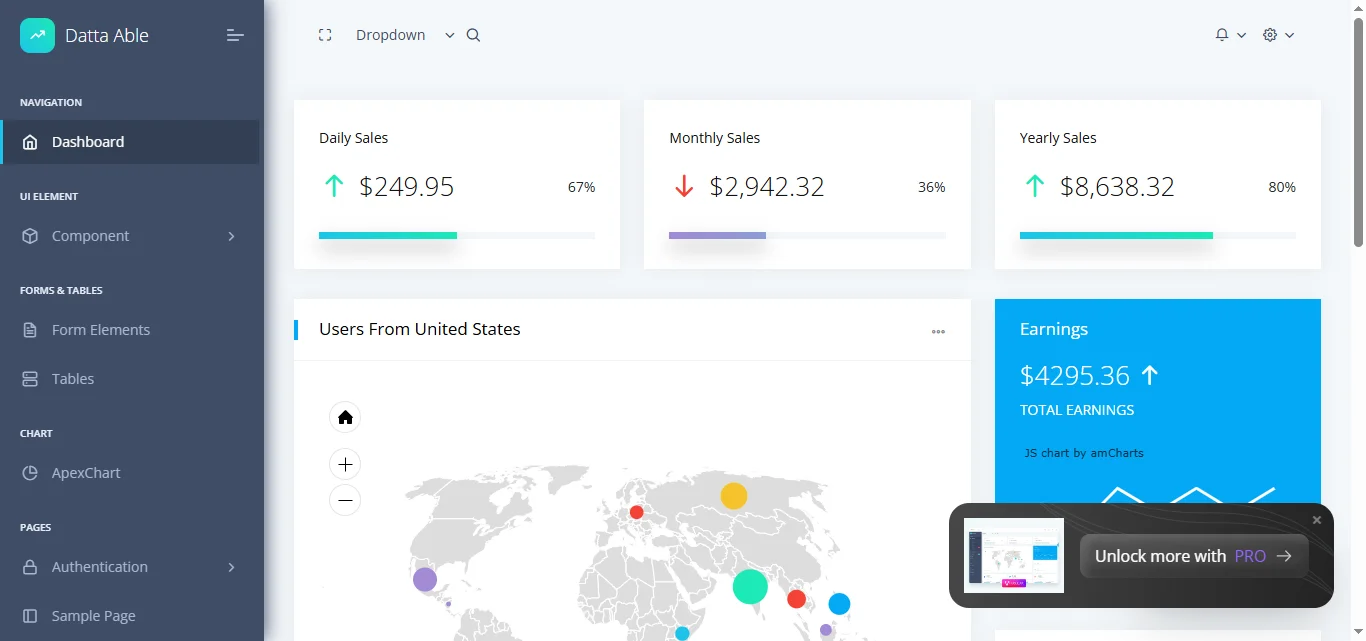This screenshot has height=641, width=1366.
Task: Open notifications bell icon
Action: click(x=1222, y=35)
